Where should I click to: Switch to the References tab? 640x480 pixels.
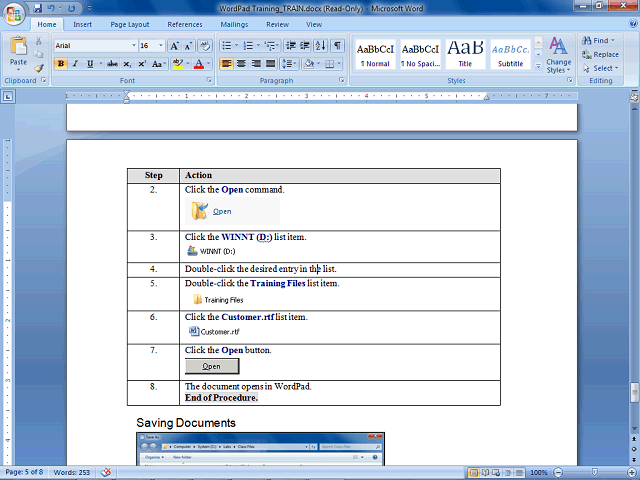(185, 24)
